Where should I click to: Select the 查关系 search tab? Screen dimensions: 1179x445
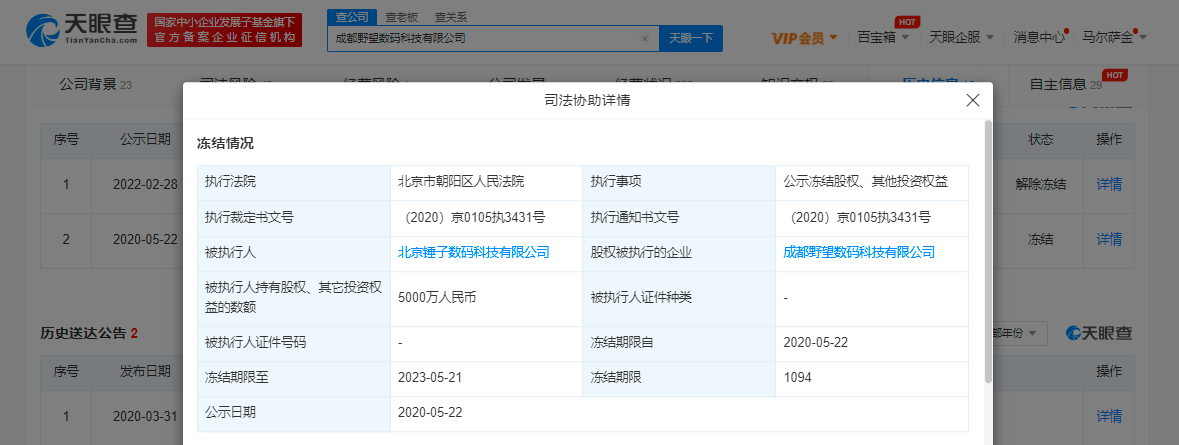tap(451, 17)
